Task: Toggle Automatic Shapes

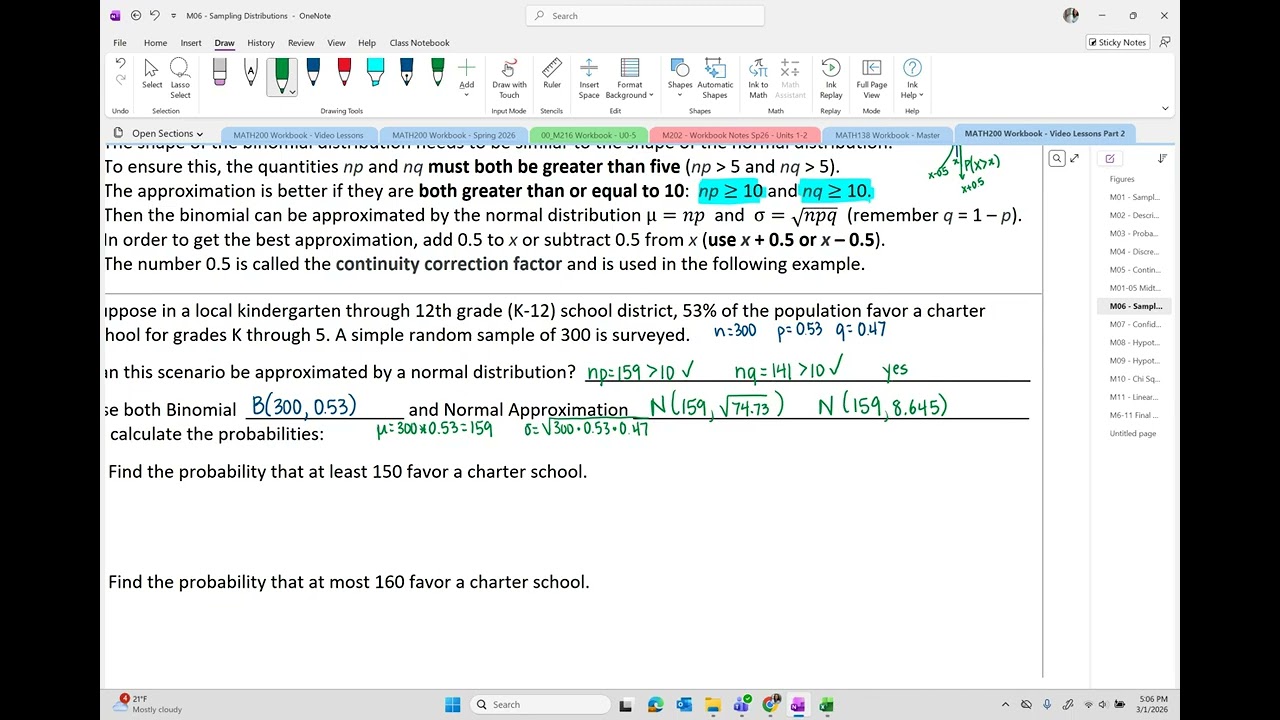Action: [x=715, y=78]
